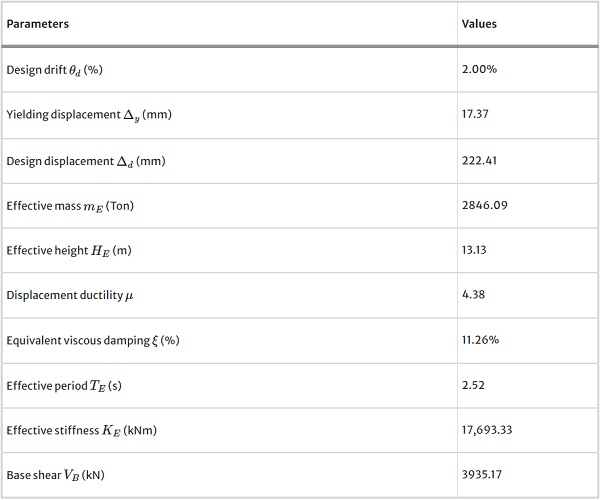Click the Values column header
Screen dimensions: 600x500
coord(479,24)
